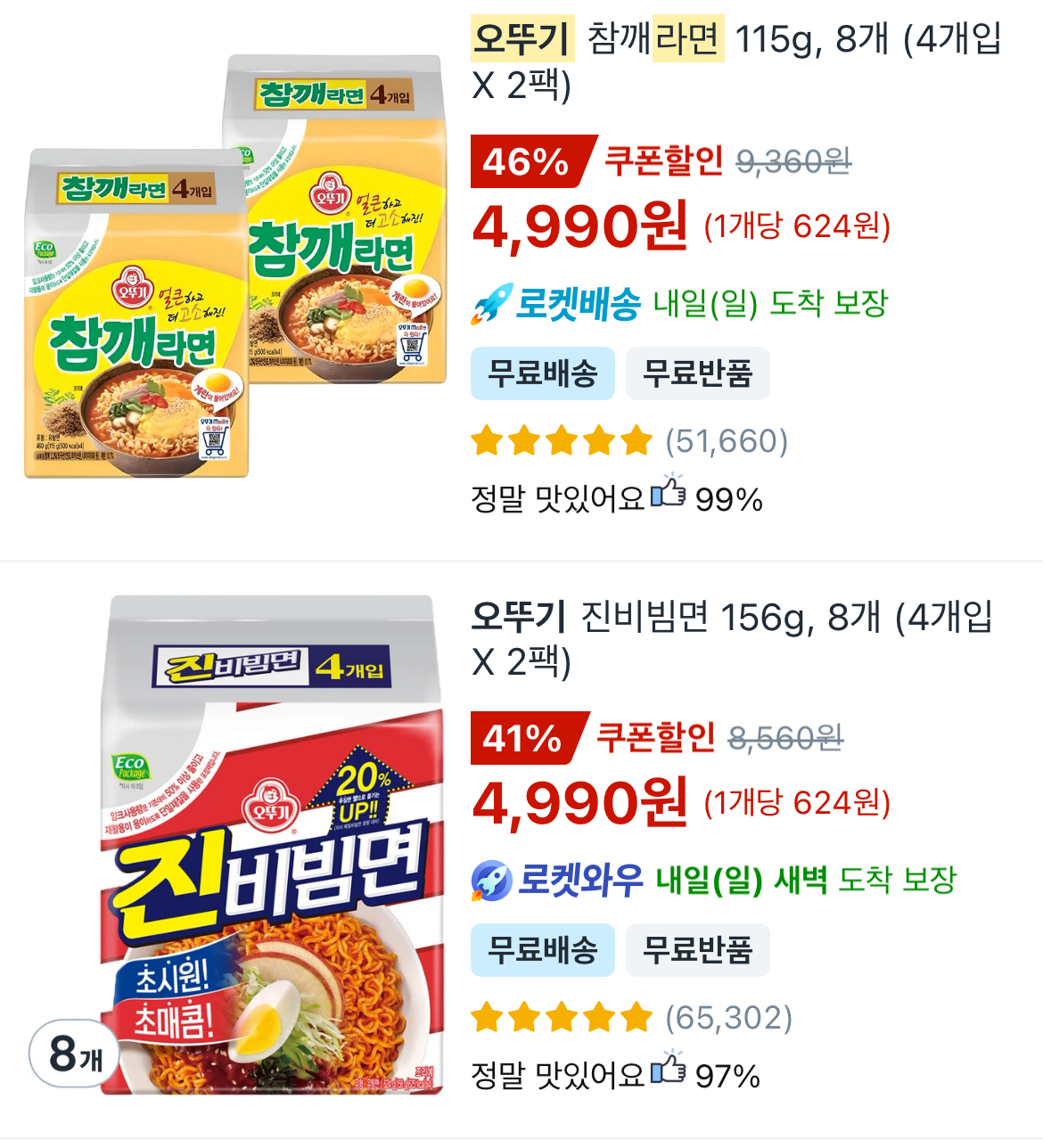Open the 참깨라면 product image
This screenshot has width=1043, height=1148.
coord(236,267)
